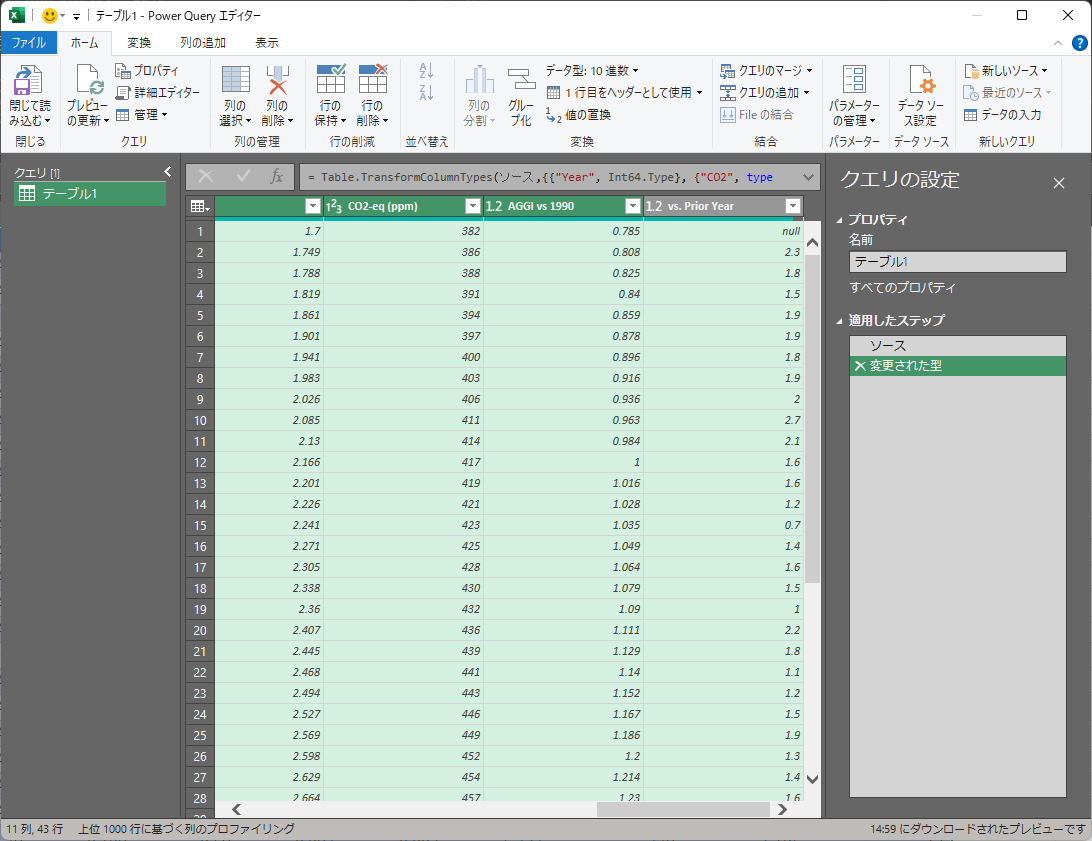Click the 名前 name input field

pos(958,262)
